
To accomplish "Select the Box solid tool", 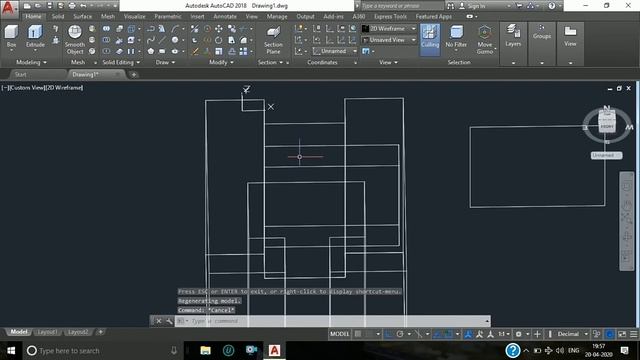I will click(x=11, y=37).
